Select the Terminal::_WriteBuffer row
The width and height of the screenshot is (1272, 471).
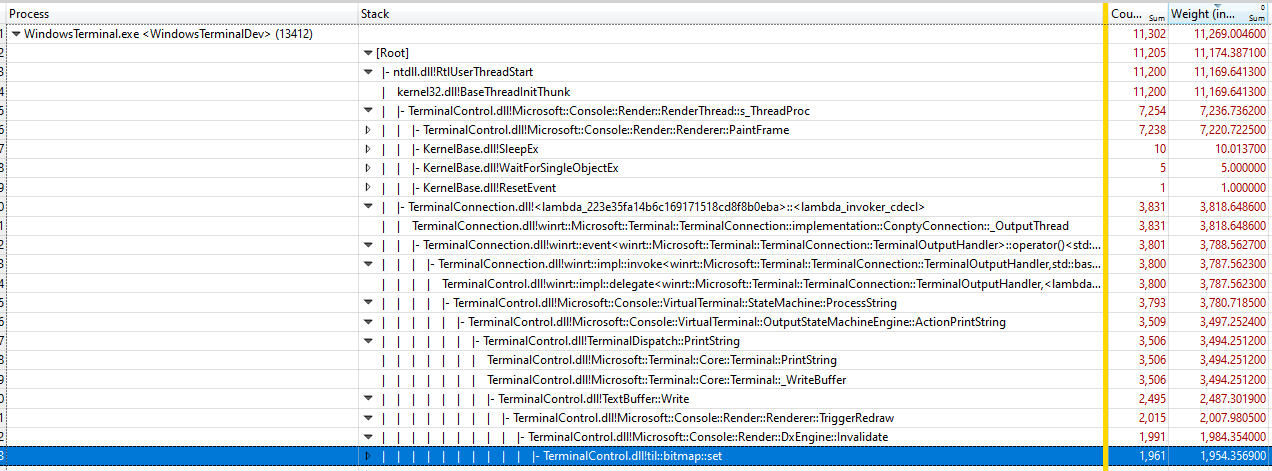point(635,380)
